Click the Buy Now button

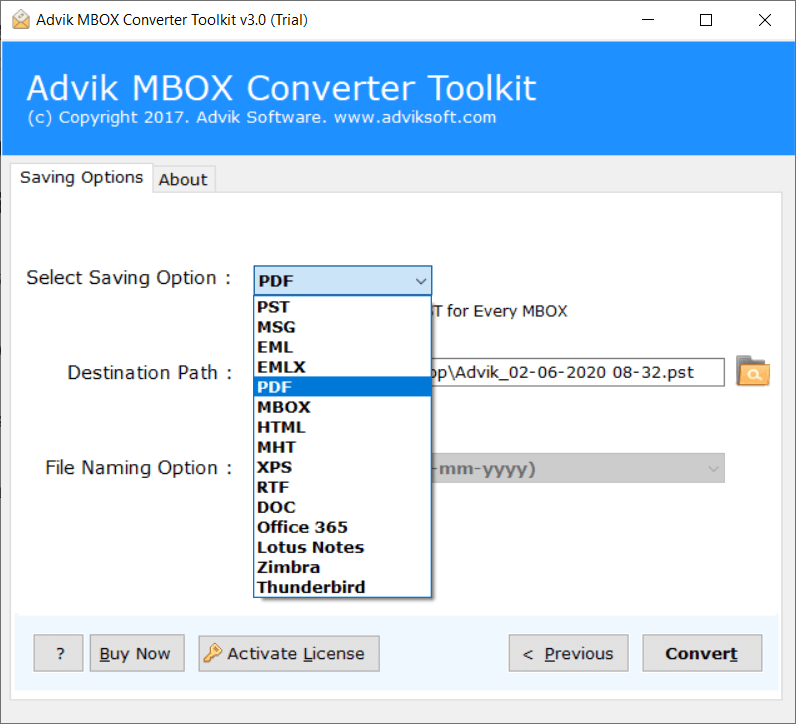pyautogui.click(x=137, y=653)
